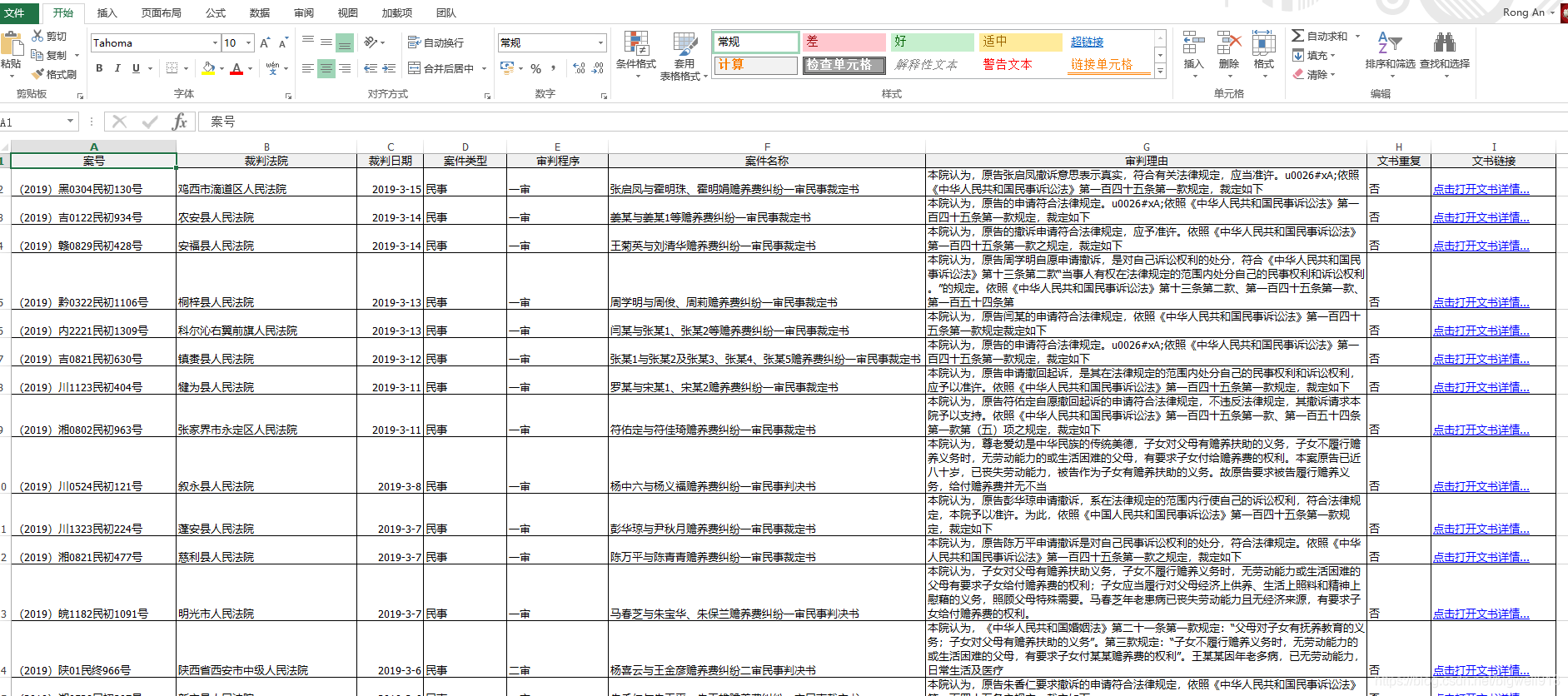Image resolution: width=1568 pixels, height=696 pixels.
Task: Click the increase decimal icon
Action: (x=580, y=68)
